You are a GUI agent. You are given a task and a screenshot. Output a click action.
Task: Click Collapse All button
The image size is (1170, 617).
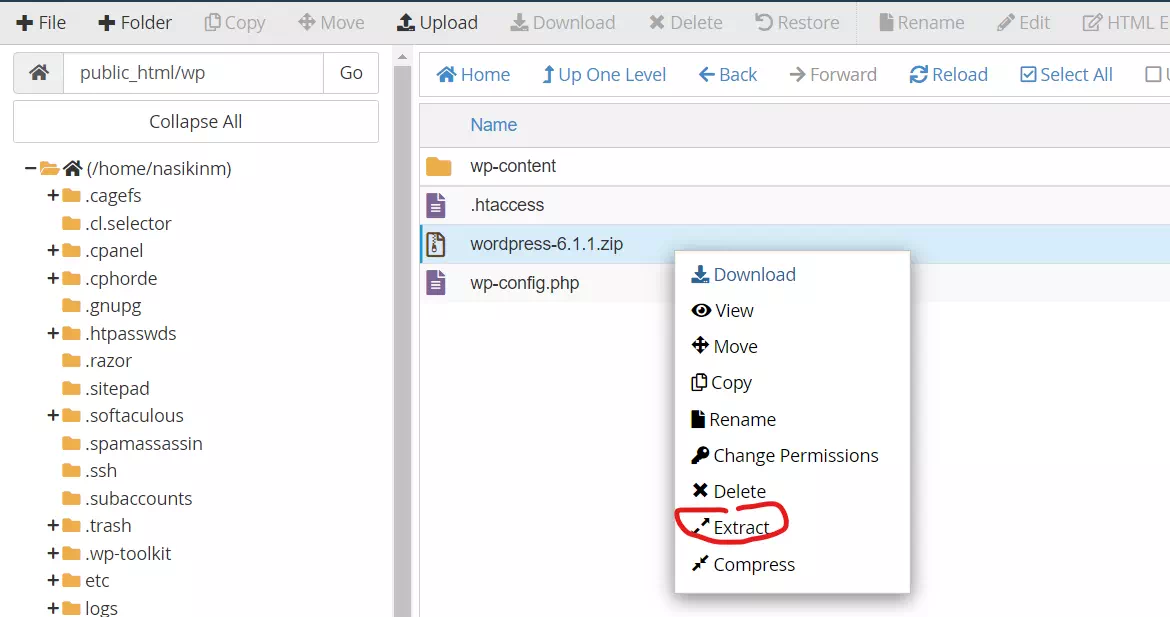click(x=195, y=122)
